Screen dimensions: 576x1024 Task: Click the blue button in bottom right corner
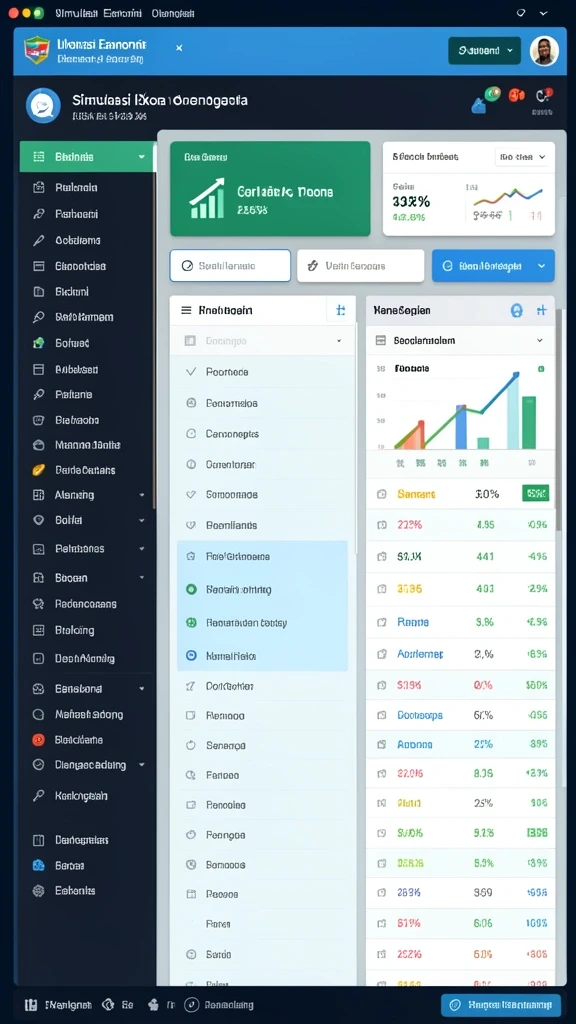tap(501, 1004)
